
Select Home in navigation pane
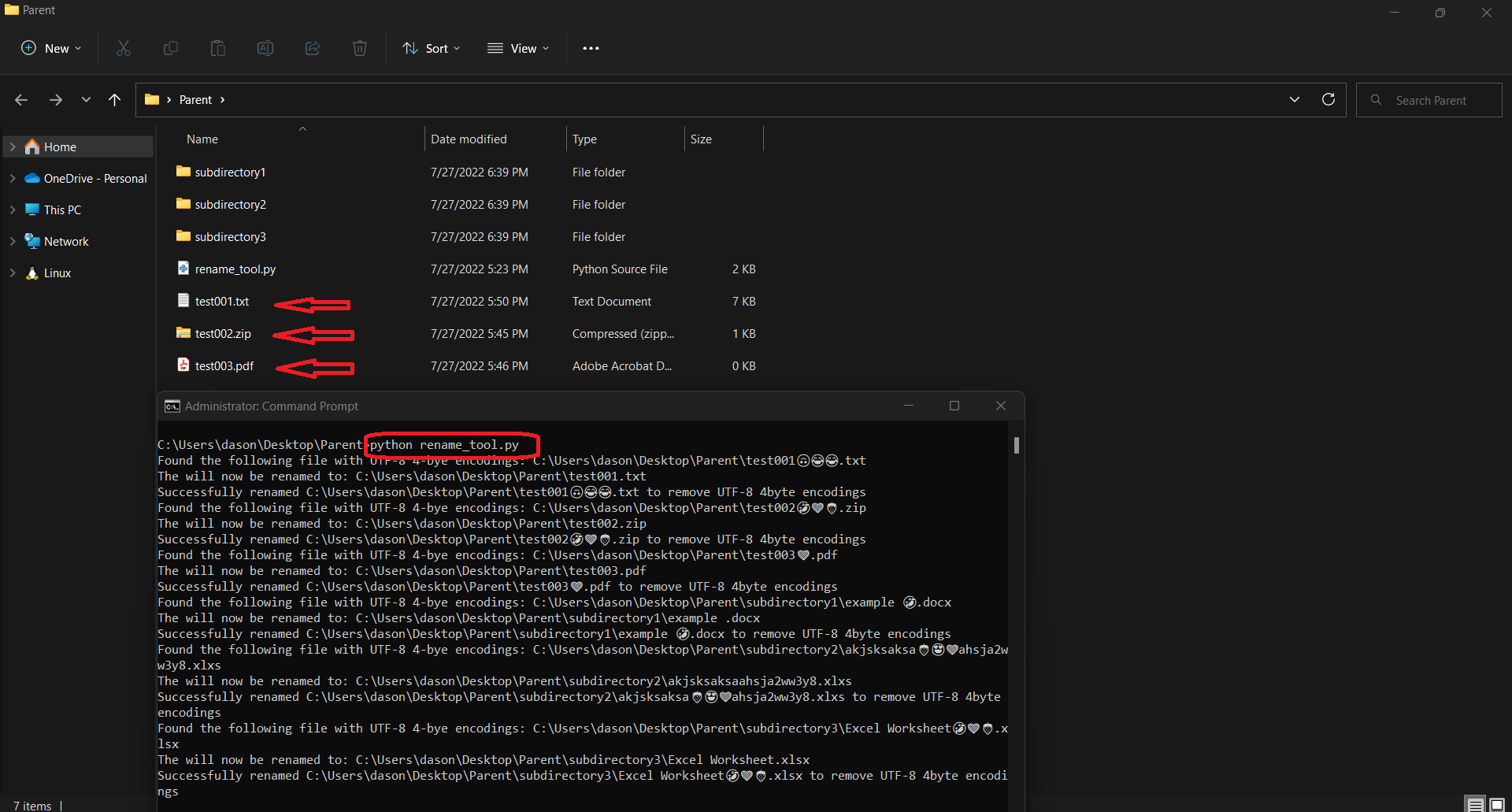pos(79,146)
